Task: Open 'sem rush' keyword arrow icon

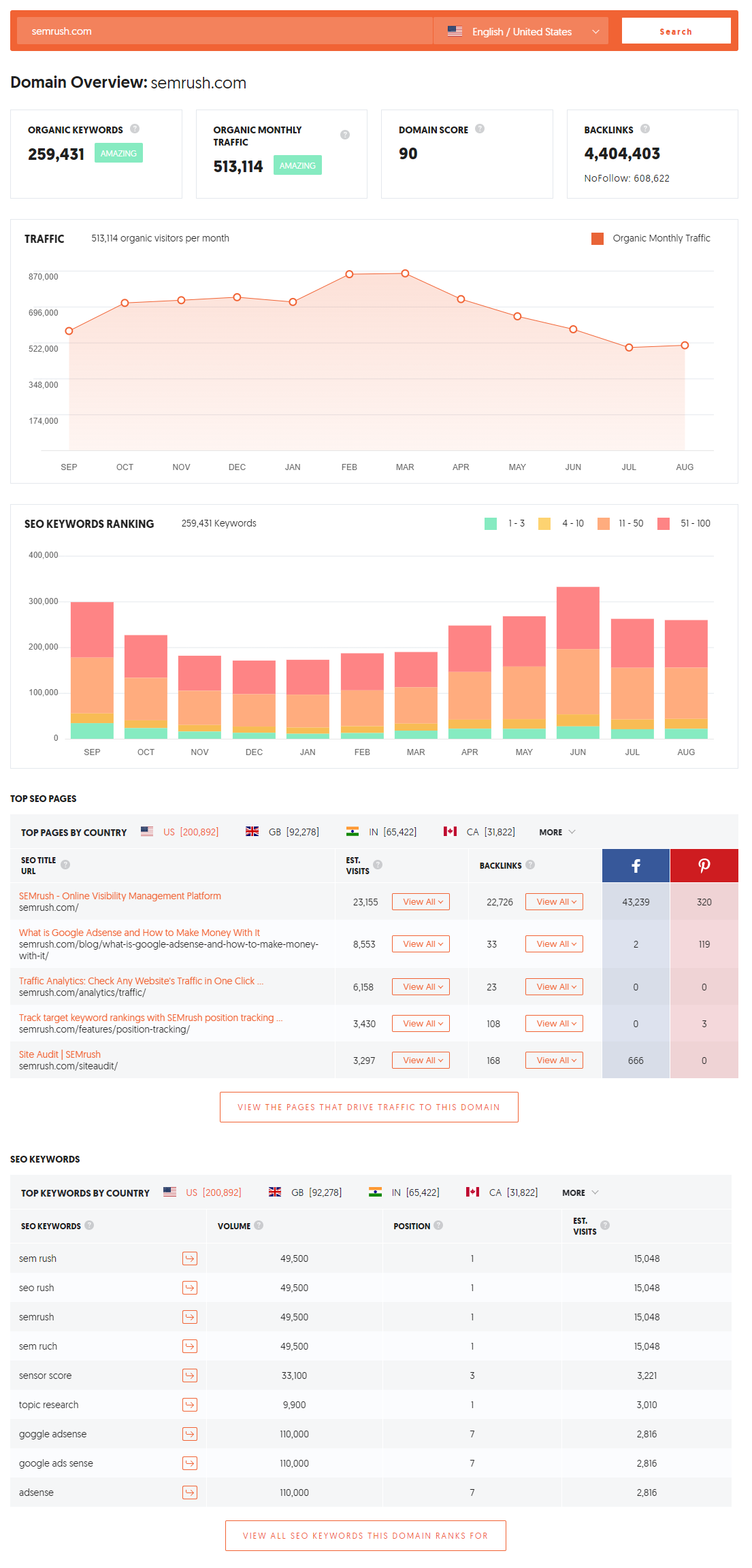Action: 190,1258
